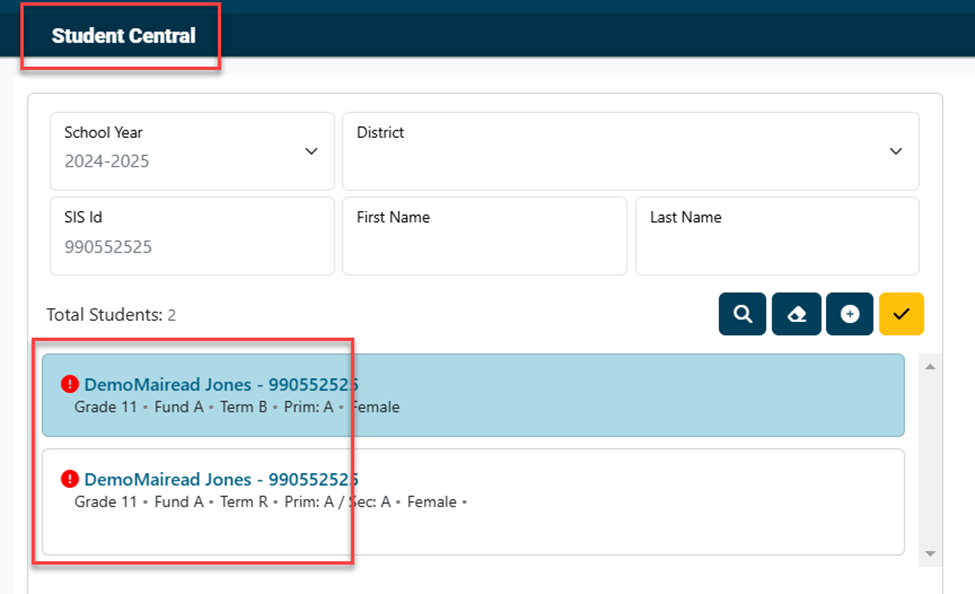Click the plus add-student button
Image resolution: width=975 pixels, height=594 pixels.
[849, 314]
